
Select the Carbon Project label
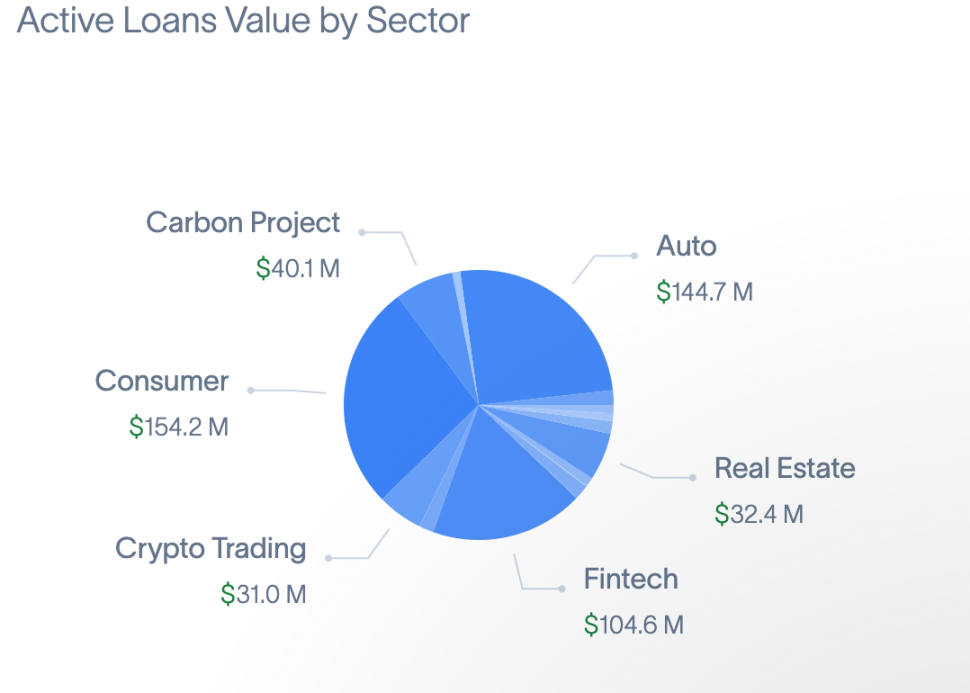tap(242, 223)
